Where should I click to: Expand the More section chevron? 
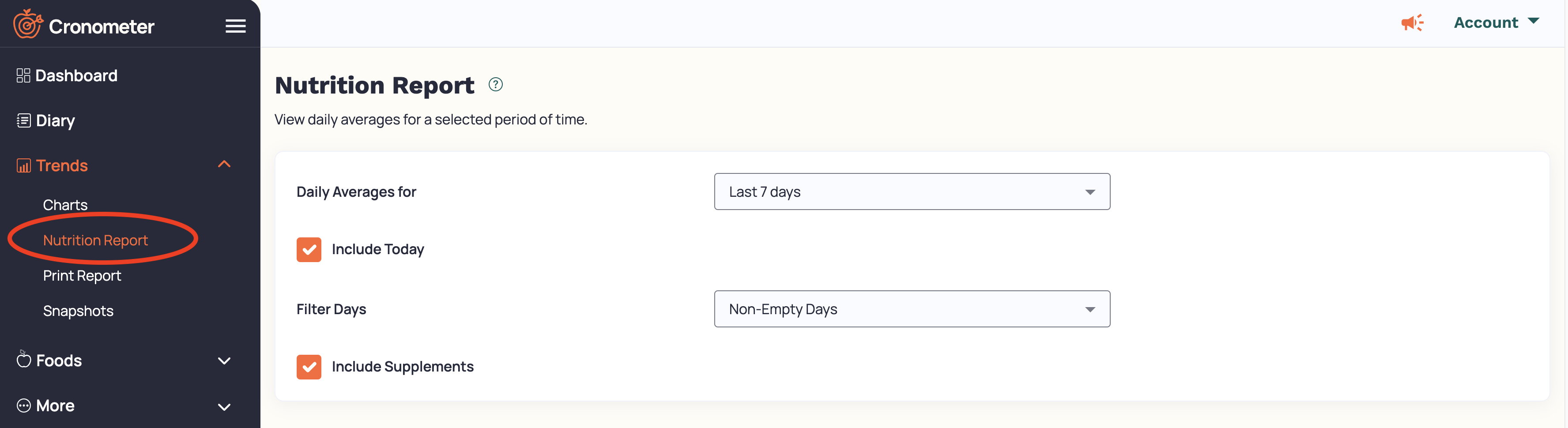pos(224,407)
